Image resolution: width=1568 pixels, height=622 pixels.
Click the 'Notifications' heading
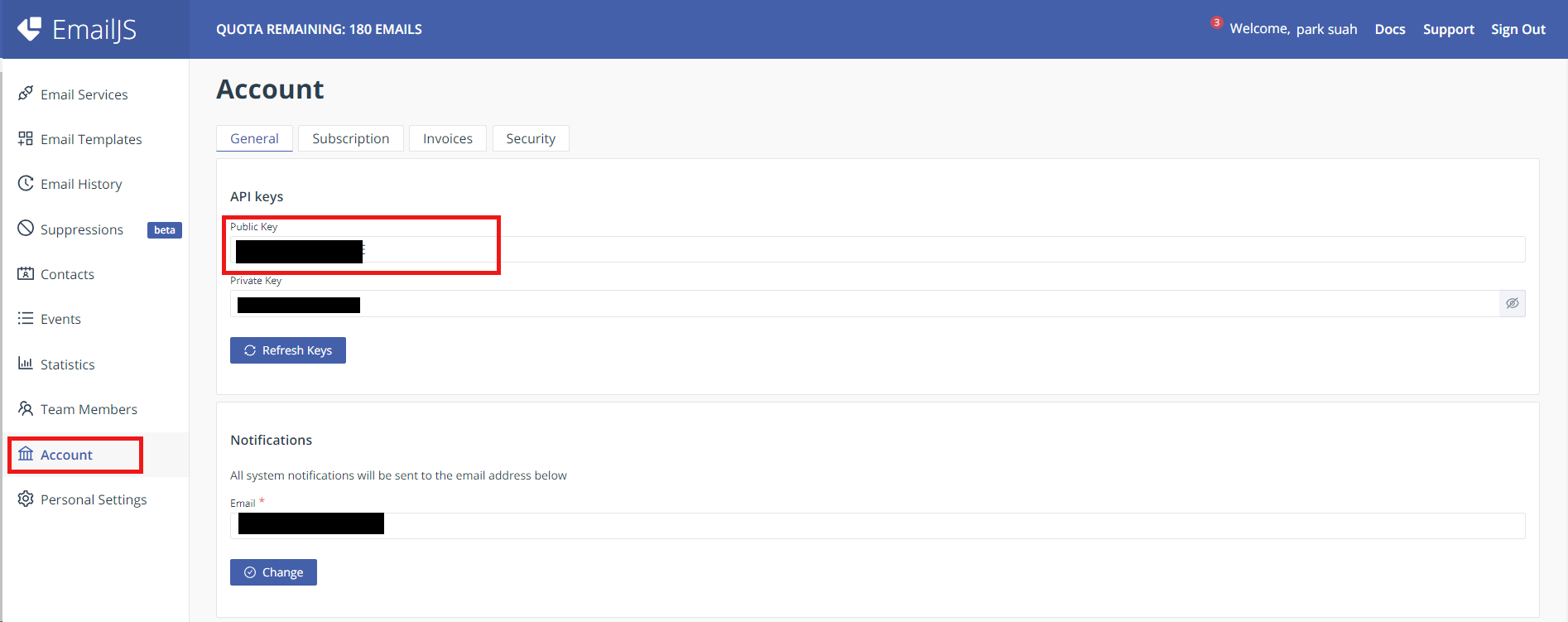272,440
